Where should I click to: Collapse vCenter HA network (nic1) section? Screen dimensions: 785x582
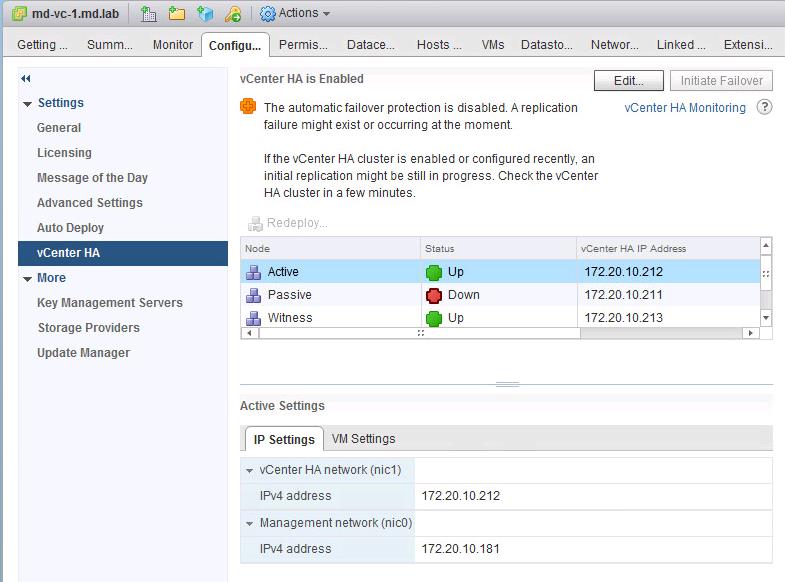coord(249,470)
